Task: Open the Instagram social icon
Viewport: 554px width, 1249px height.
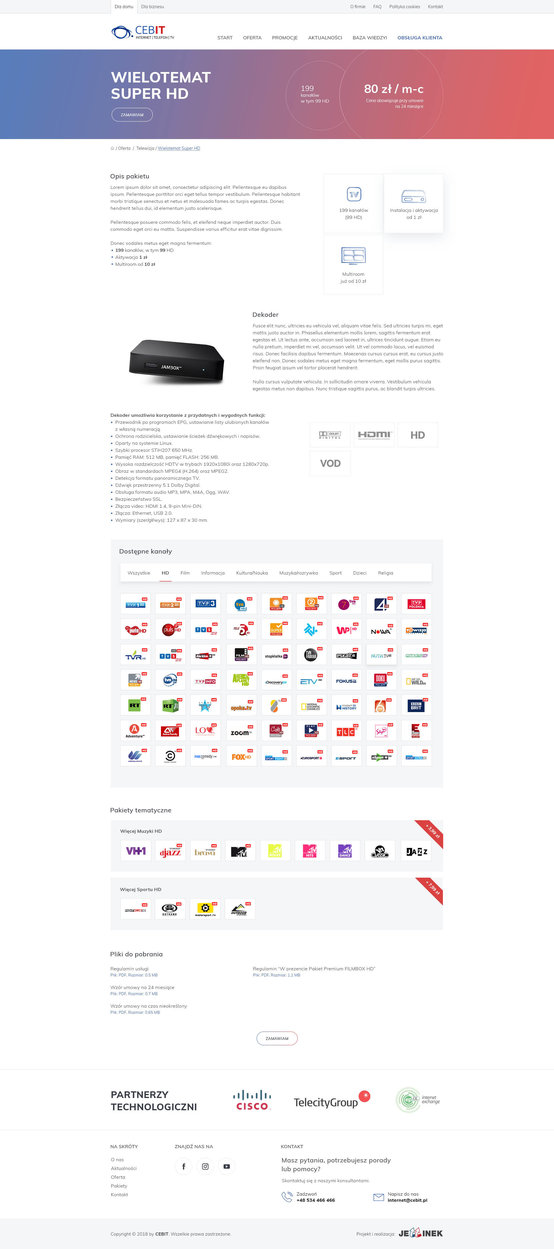Action: tap(205, 1166)
